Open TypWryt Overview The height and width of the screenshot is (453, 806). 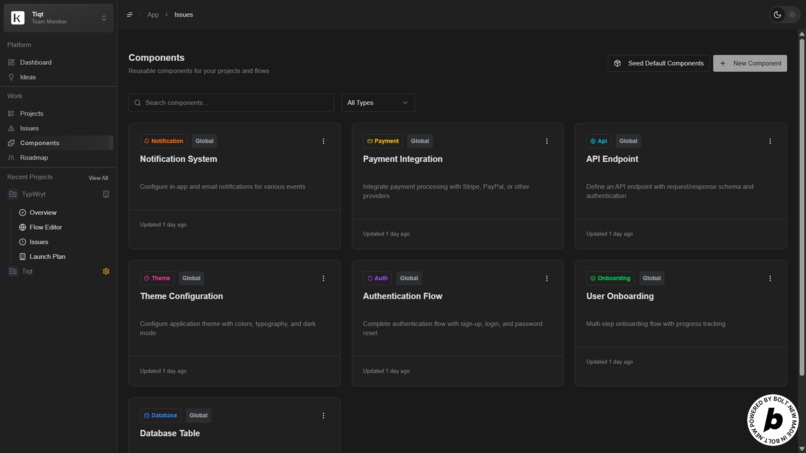click(x=43, y=212)
